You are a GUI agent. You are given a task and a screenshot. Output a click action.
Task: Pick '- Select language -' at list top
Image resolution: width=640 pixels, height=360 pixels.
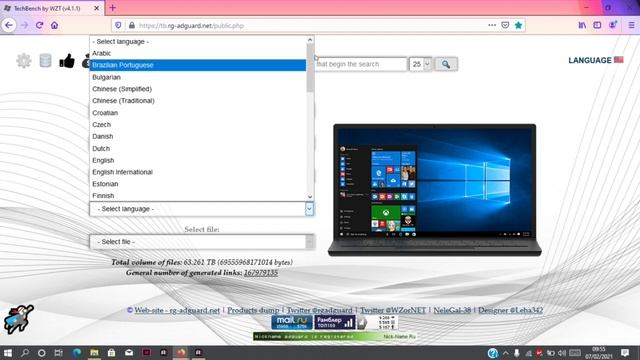(x=198, y=42)
